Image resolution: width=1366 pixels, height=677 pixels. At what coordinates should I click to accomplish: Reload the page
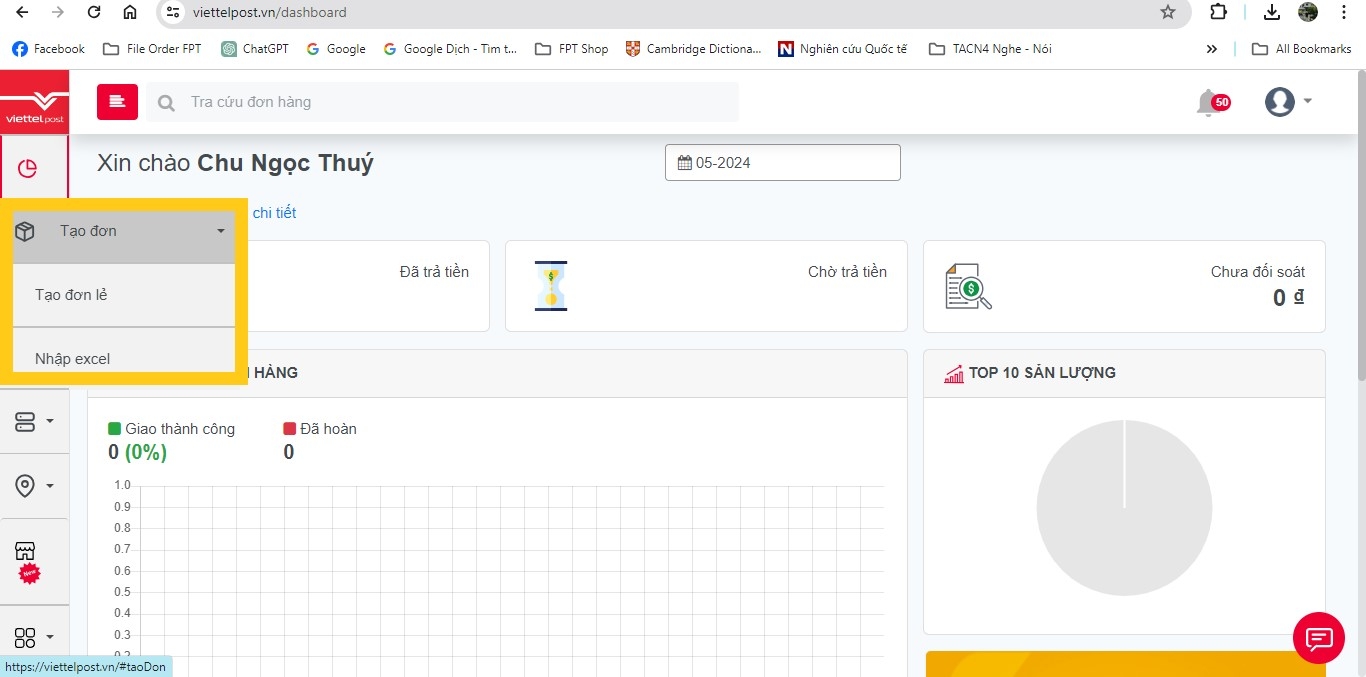(x=94, y=12)
